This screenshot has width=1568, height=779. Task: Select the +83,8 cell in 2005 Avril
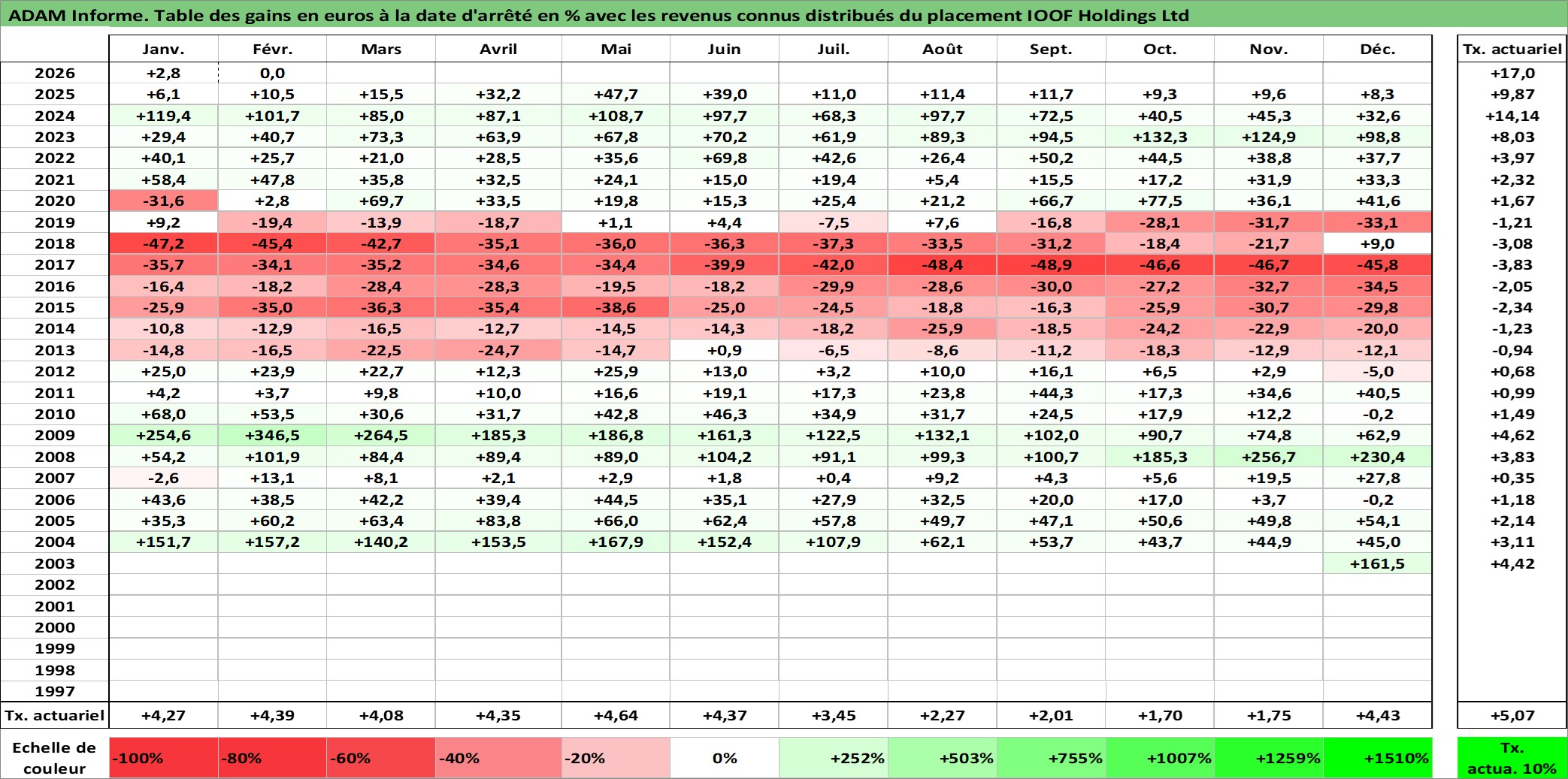[498, 521]
